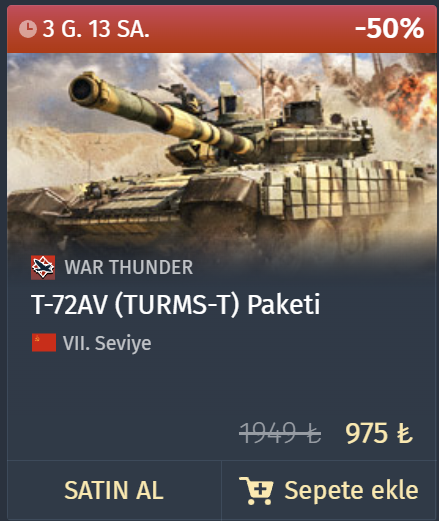Click the crossed-out 1949 ₺ original price
The image size is (439, 521).
280,433
